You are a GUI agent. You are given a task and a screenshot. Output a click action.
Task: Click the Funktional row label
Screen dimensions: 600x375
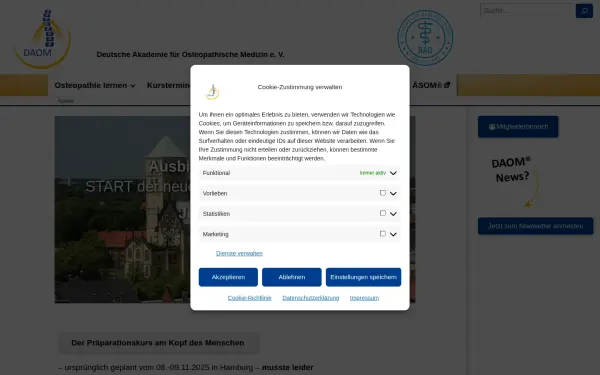pos(216,173)
